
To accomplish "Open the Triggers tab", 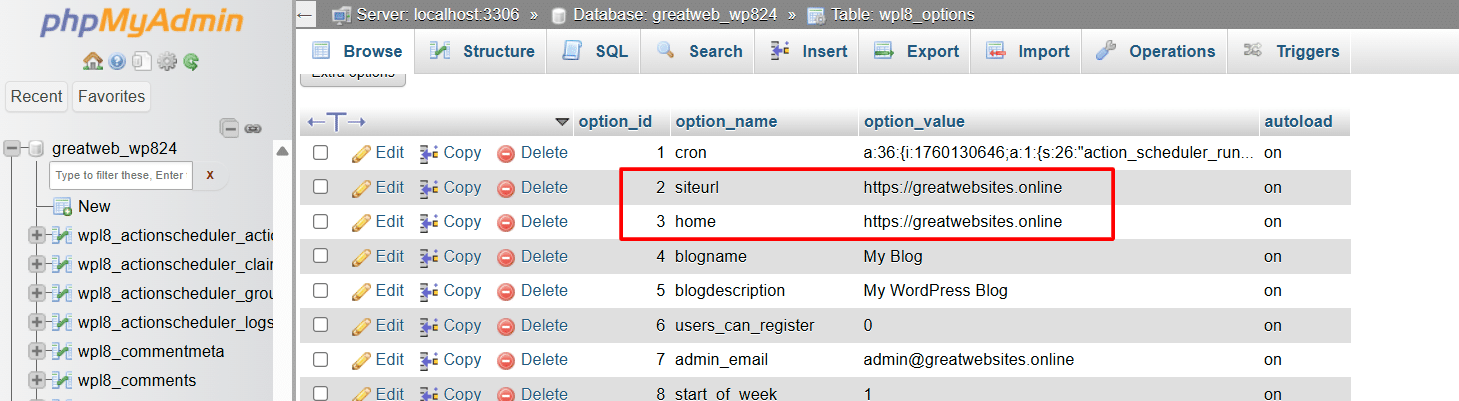I will (1291, 51).
